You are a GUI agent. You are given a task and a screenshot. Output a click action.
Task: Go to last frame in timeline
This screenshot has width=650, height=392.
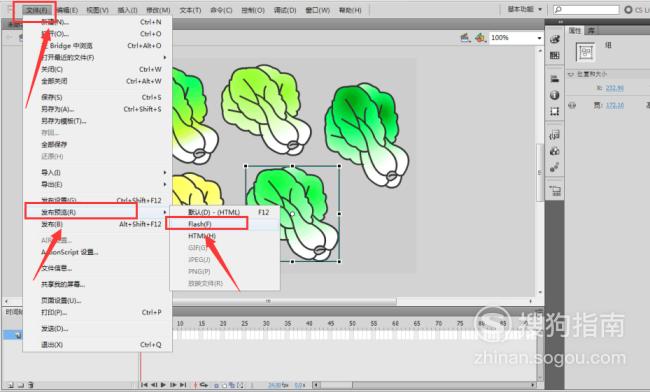183,385
